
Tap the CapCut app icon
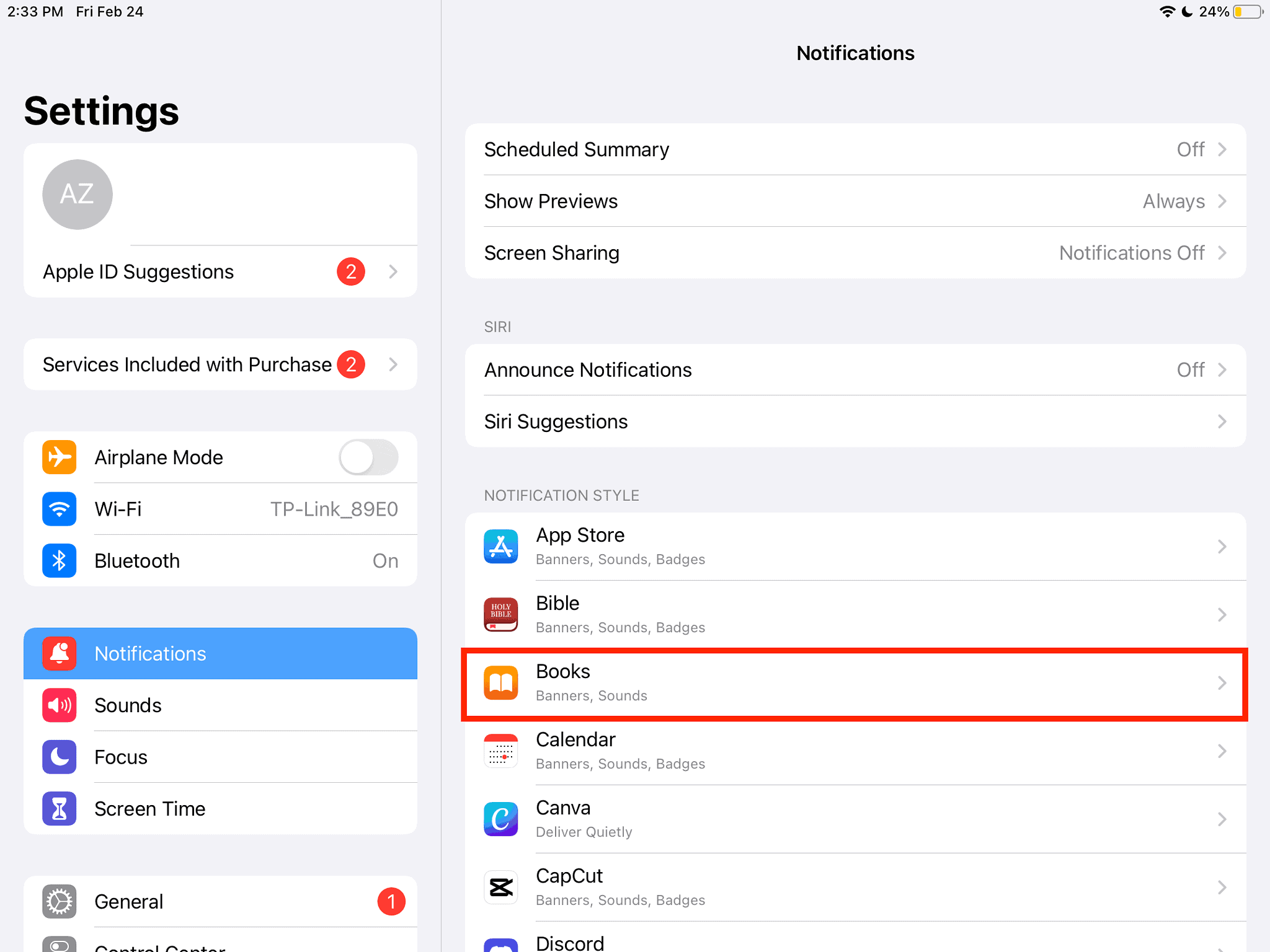pos(500,887)
